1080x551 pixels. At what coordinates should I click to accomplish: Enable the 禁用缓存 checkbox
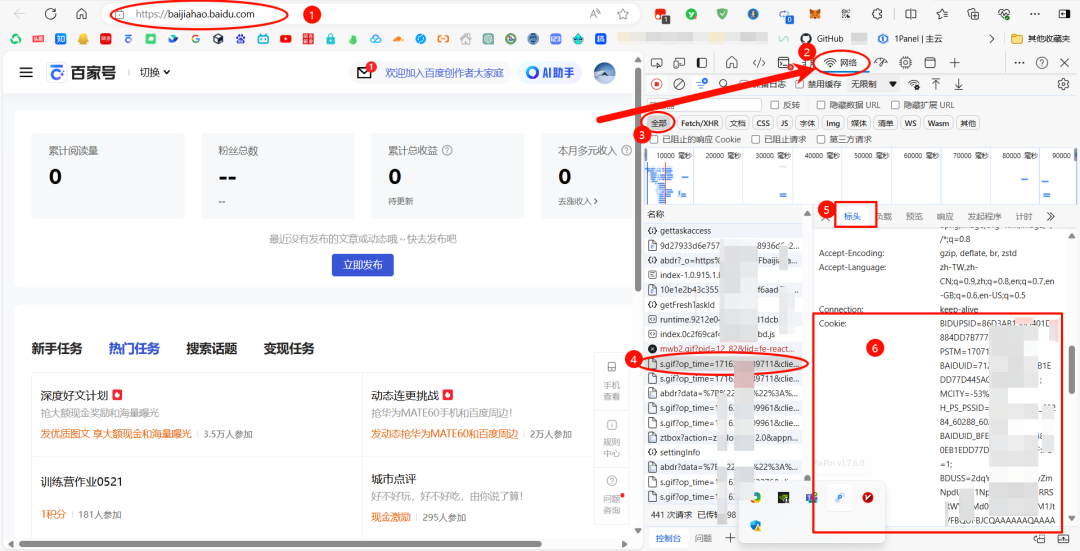point(799,84)
